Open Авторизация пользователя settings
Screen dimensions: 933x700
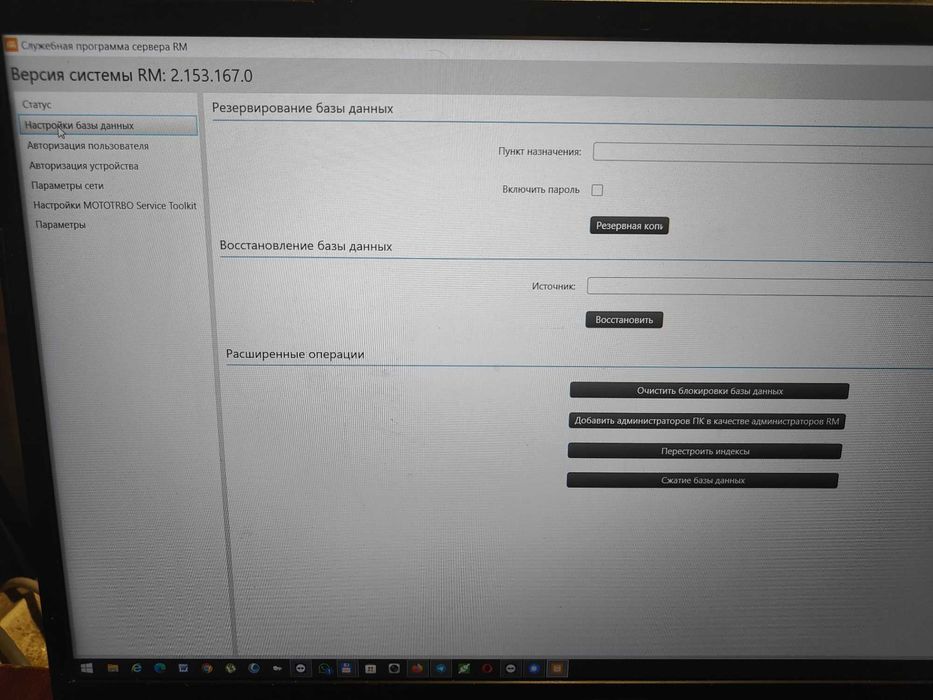pos(87,145)
